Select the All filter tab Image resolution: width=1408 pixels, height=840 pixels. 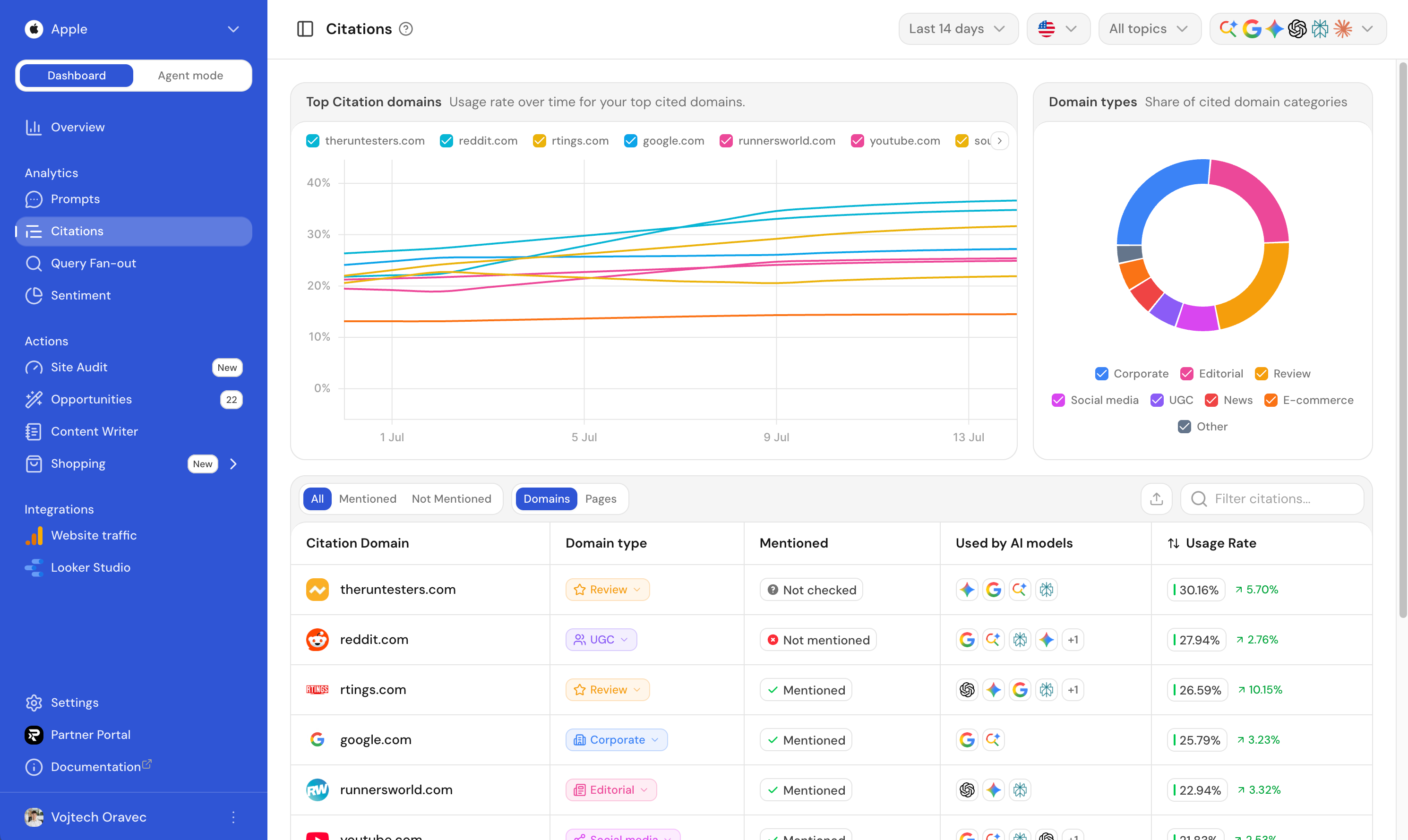tap(317, 499)
